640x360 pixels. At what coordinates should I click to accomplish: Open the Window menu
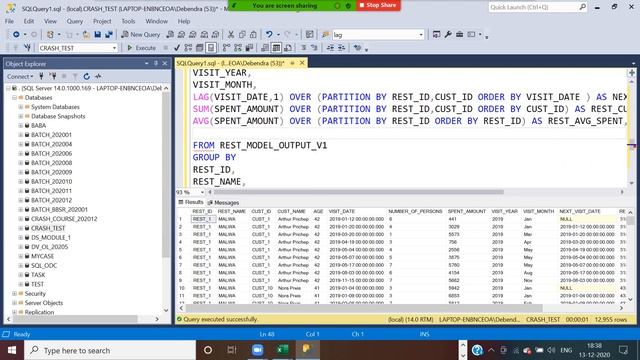[156, 21]
